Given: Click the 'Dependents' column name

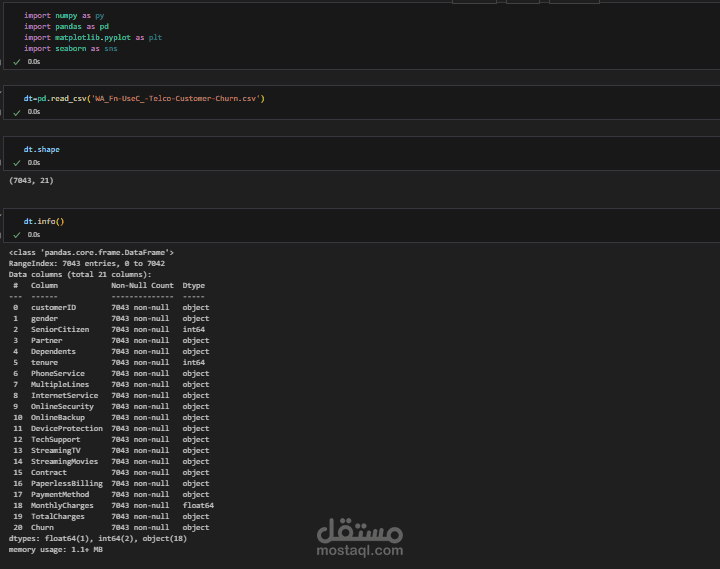Looking at the screenshot, I should [x=53, y=352].
